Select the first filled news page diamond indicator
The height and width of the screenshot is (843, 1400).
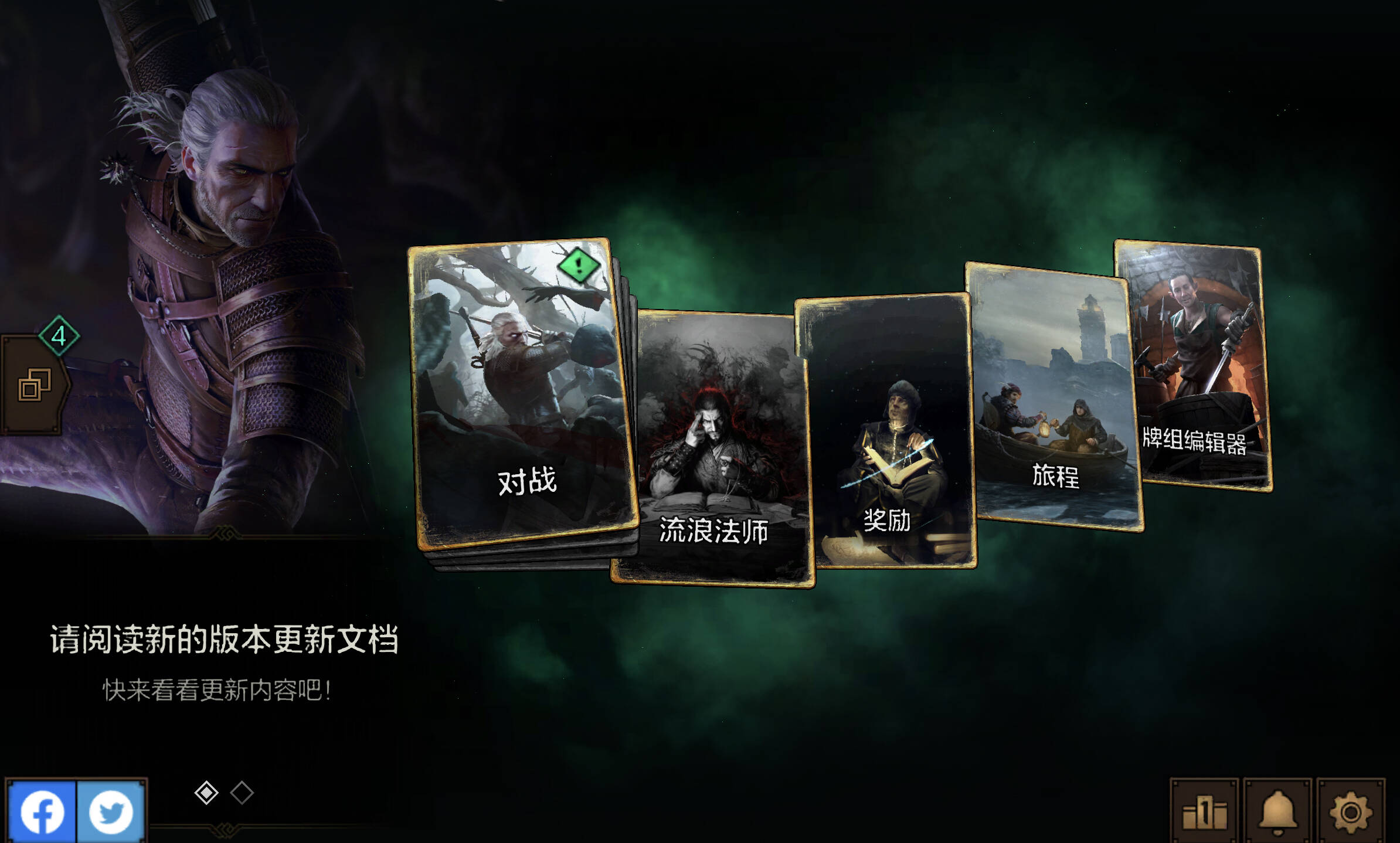(x=206, y=793)
